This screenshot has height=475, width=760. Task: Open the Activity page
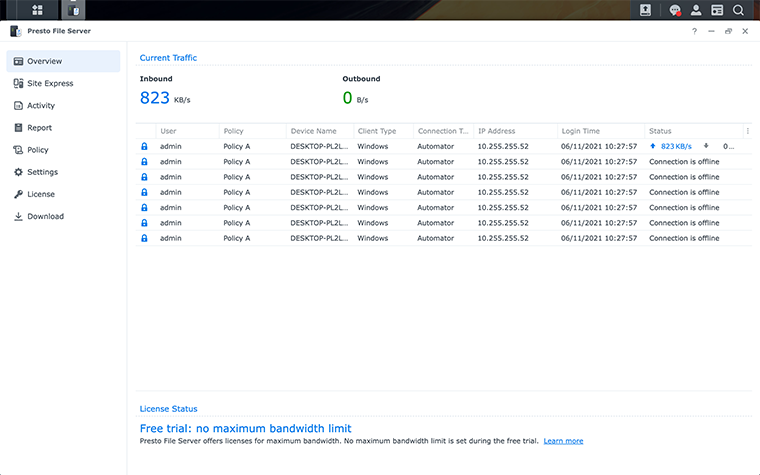click(41, 105)
